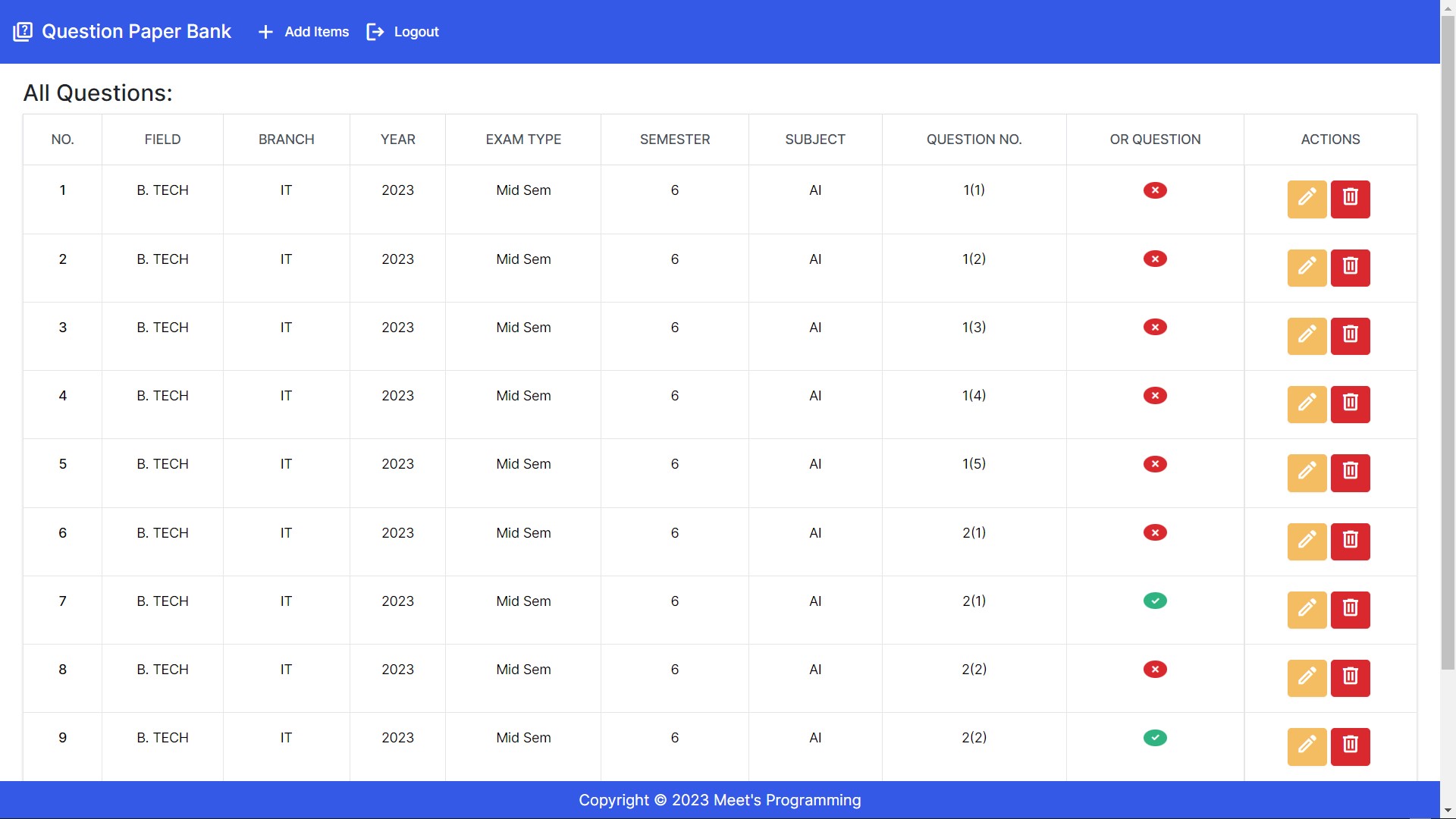1456x819 pixels.
Task: Click green check OR-question badge in row 7
Action: point(1154,601)
